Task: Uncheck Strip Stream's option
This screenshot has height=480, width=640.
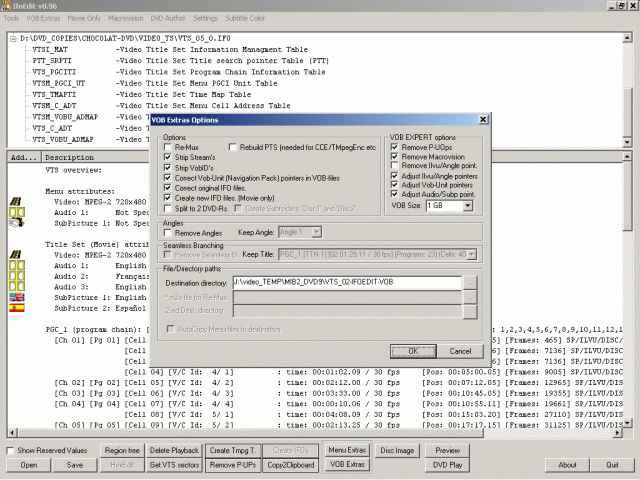Action: 167,157
